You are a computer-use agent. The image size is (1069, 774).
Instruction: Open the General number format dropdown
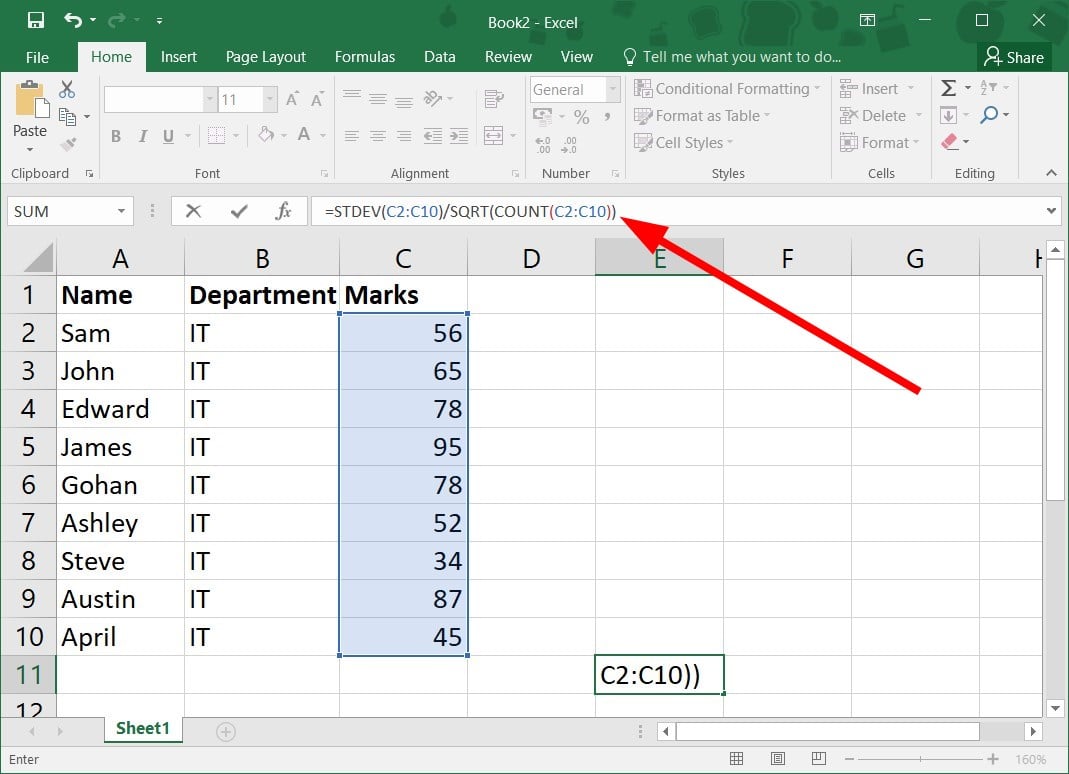[x=613, y=89]
